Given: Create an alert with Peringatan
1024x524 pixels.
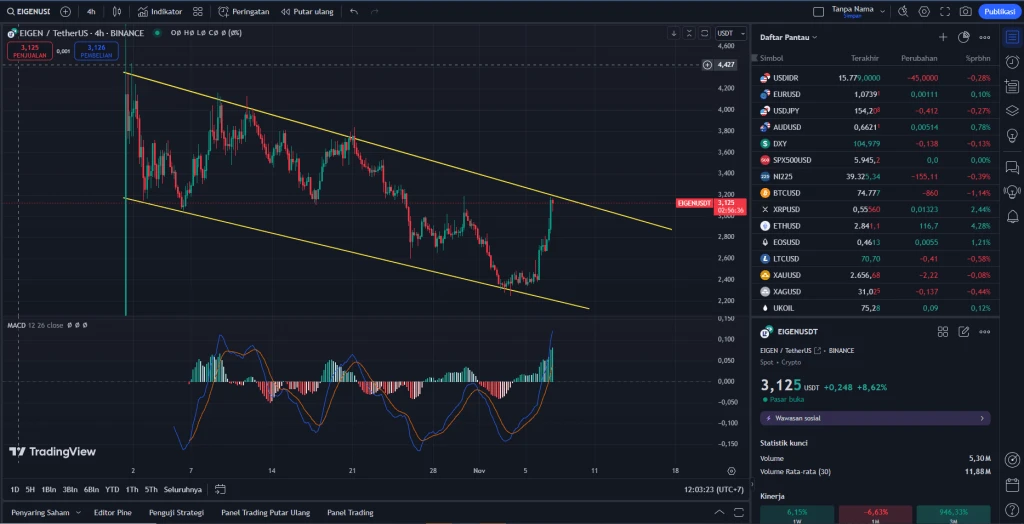Looking at the screenshot, I should 244,12.
